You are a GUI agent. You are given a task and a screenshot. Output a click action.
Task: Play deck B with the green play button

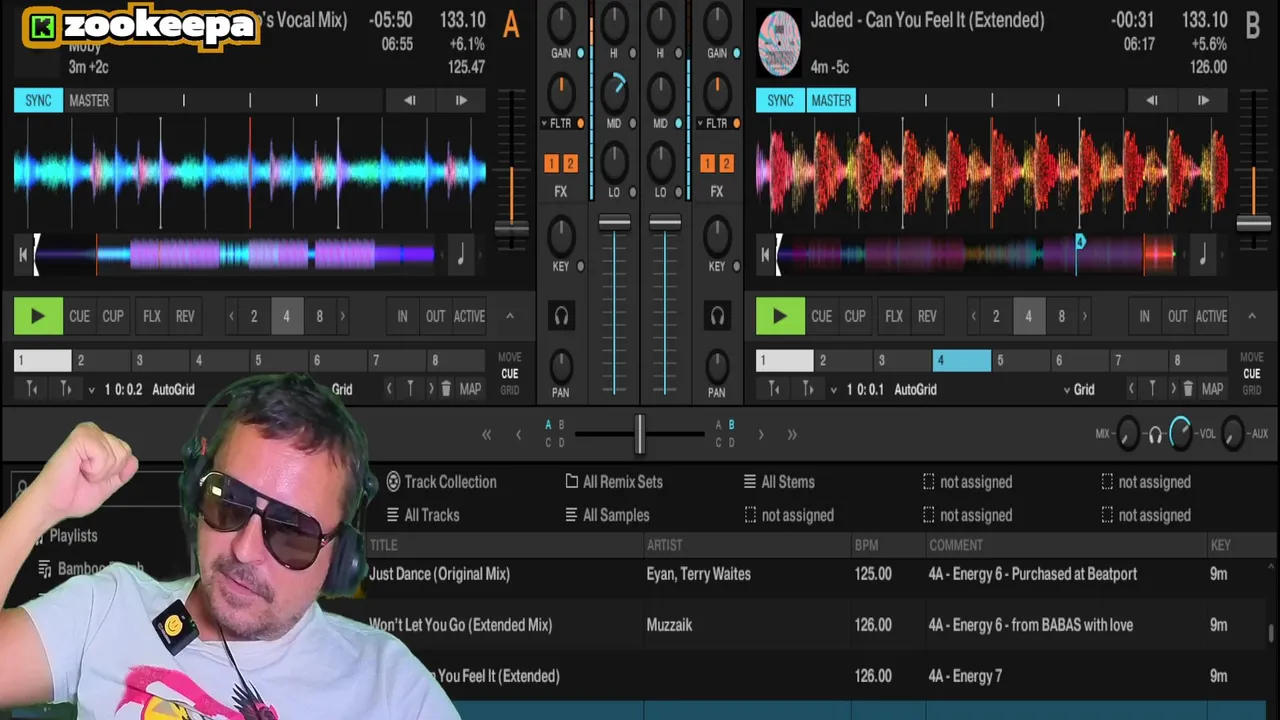(x=780, y=316)
